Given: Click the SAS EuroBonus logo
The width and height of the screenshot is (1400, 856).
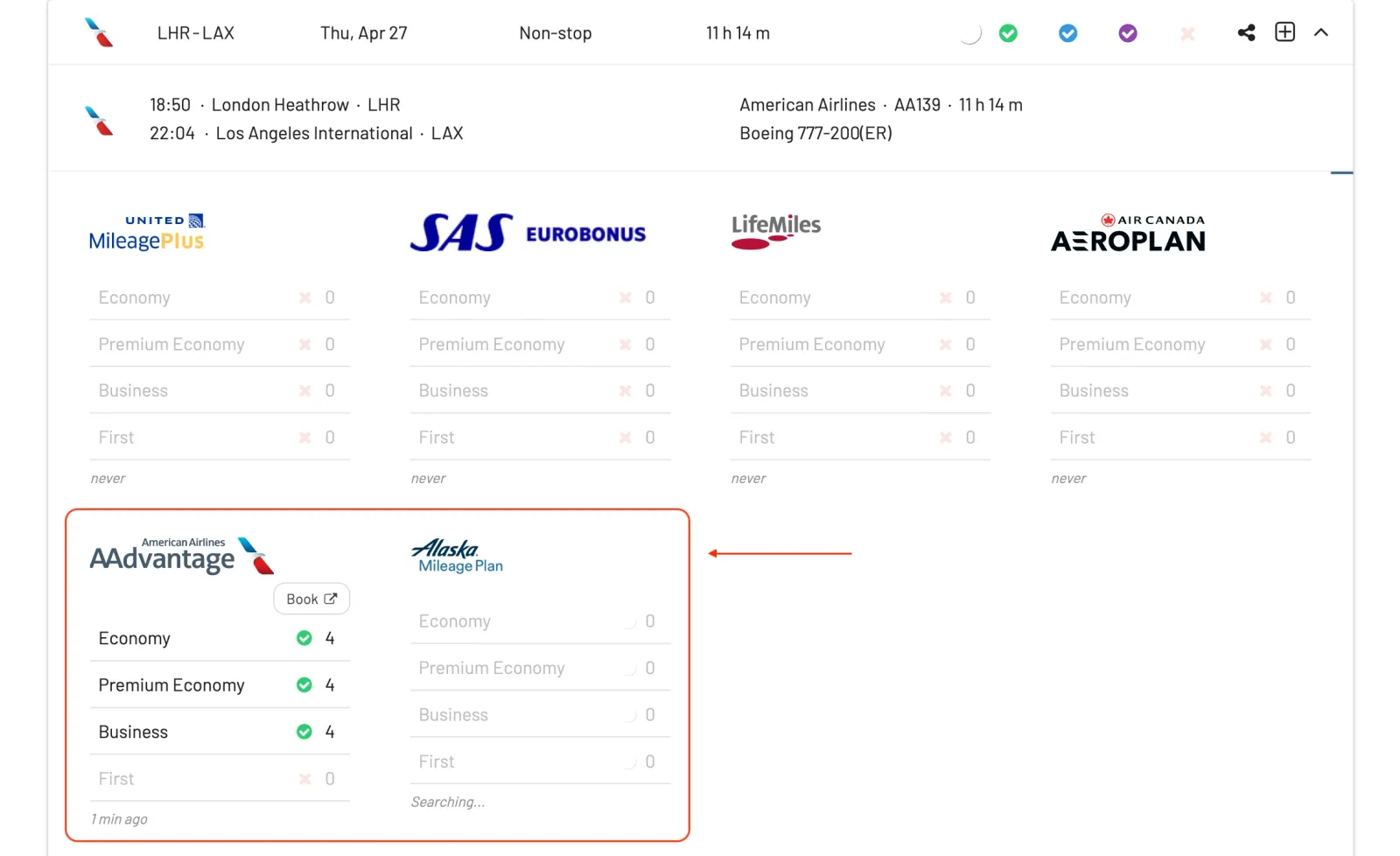Looking at the screenshot, I should click(528, 233).
